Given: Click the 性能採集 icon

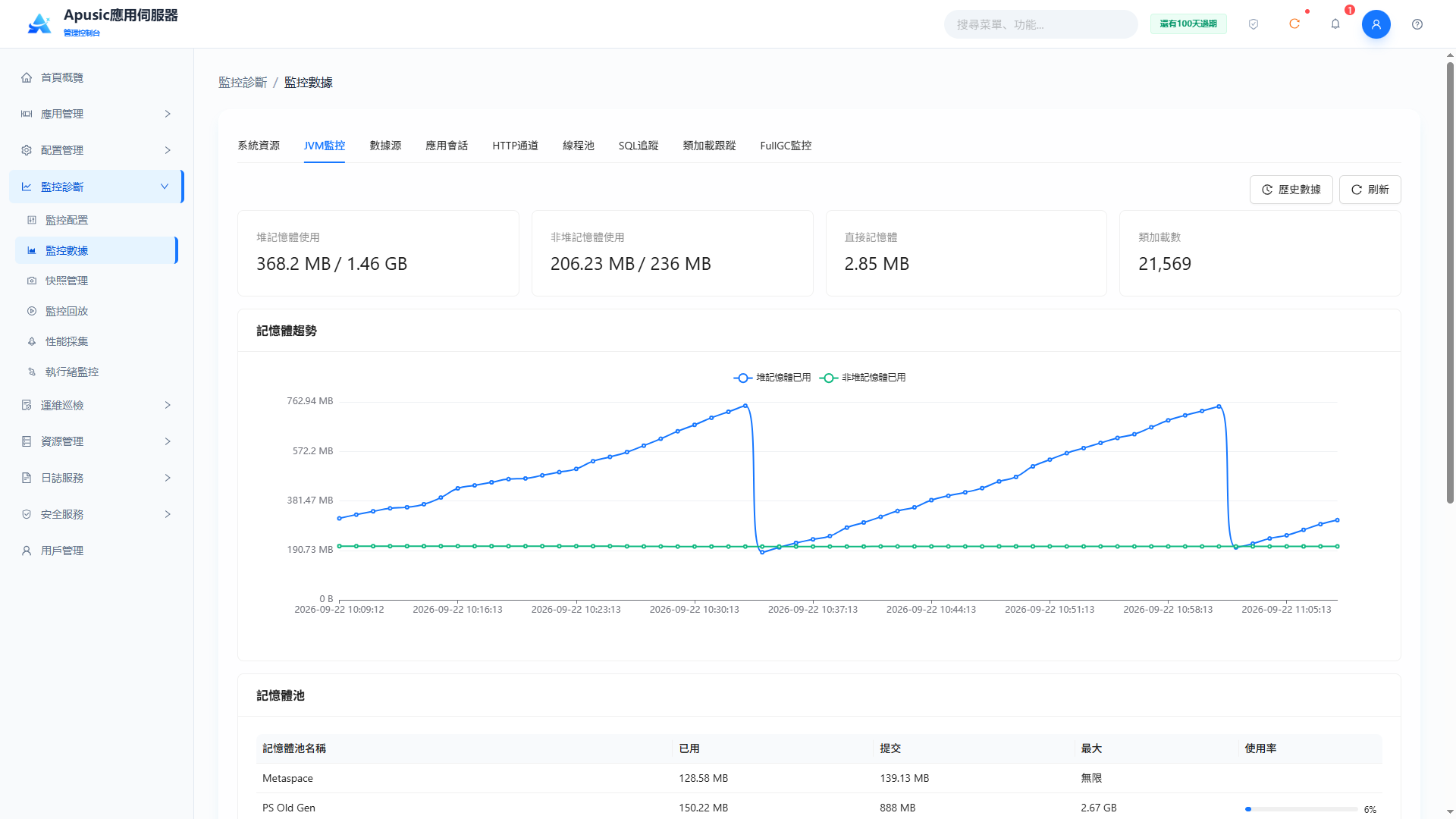Looking at the screenshot, I should [x=32, y=341].
